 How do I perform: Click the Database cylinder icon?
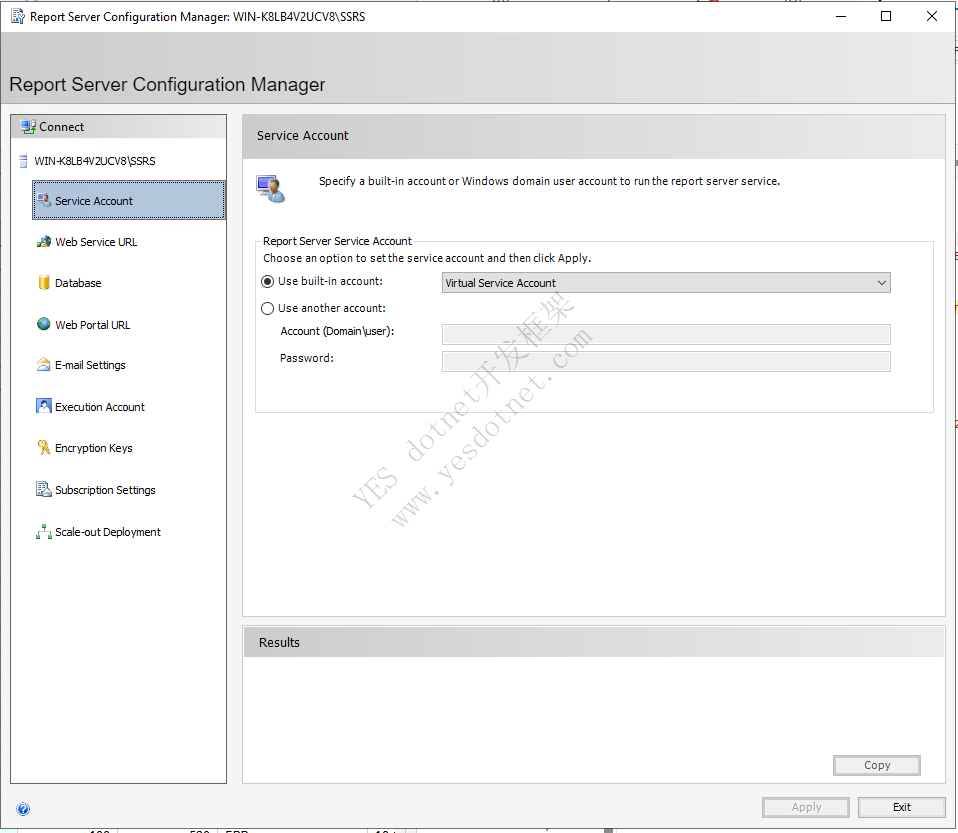point(44,283)
